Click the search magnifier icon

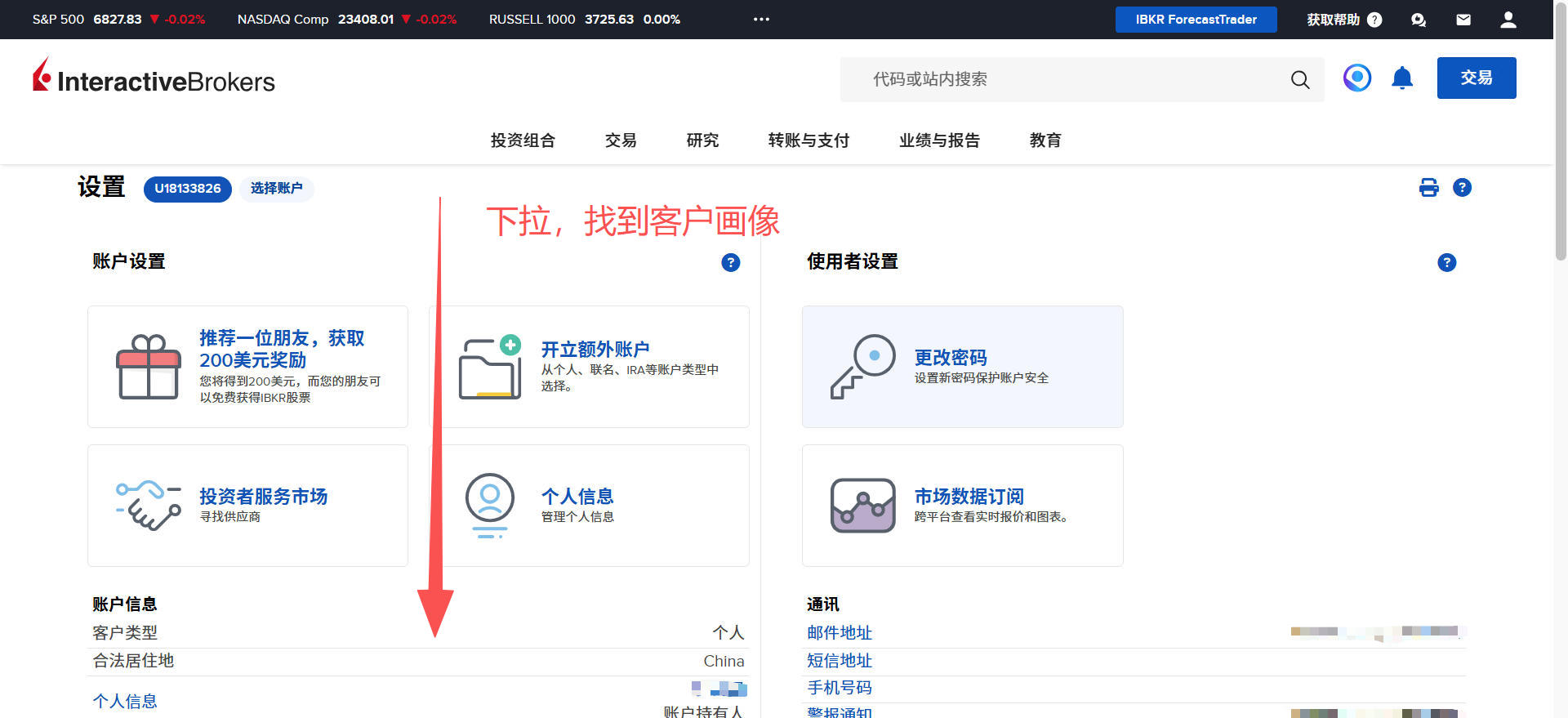tap(1299, 79)
